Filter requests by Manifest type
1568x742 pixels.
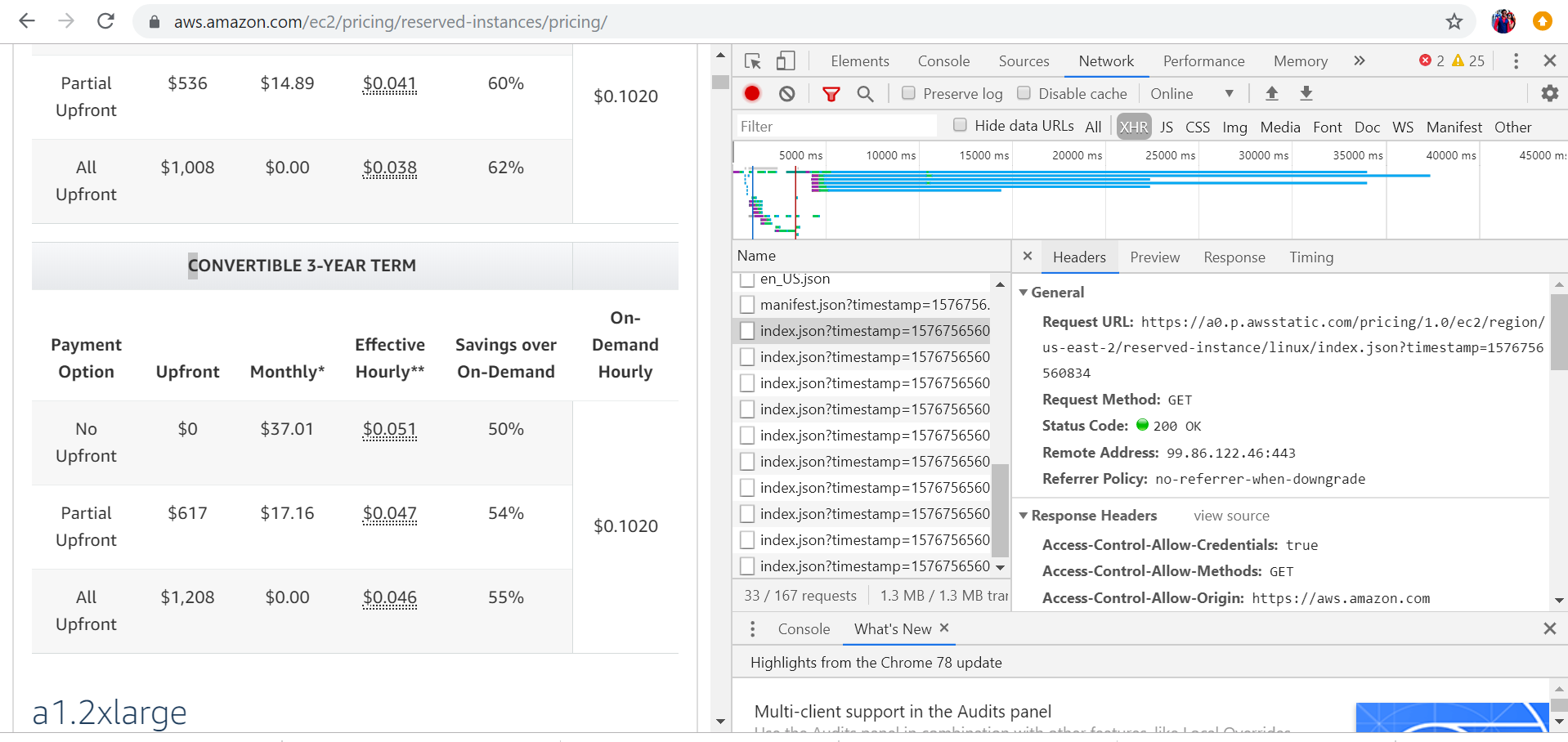point(1454,127)
